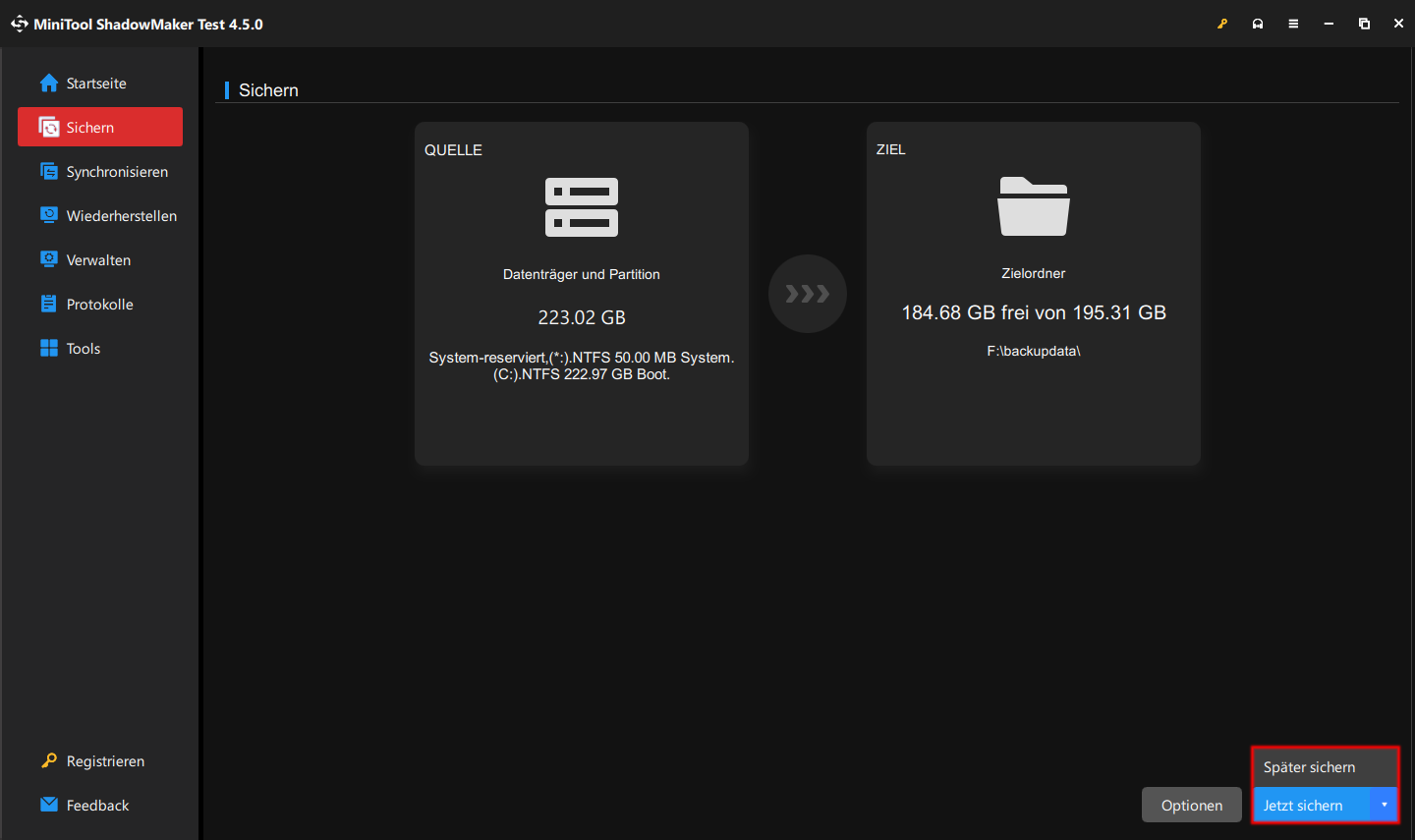Click the Jetzt sichern button
The image size is (1415, 840).
1312,805
